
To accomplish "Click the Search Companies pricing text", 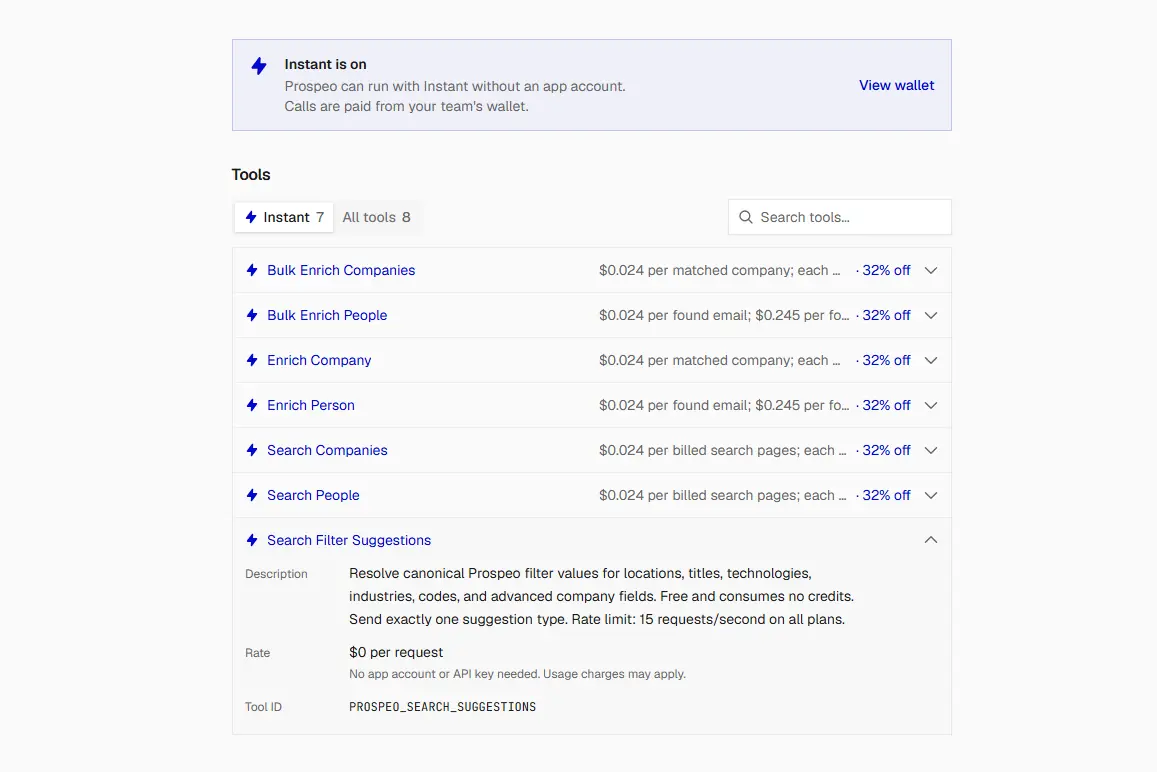I will pyautogui.click(x=722, y=450).
